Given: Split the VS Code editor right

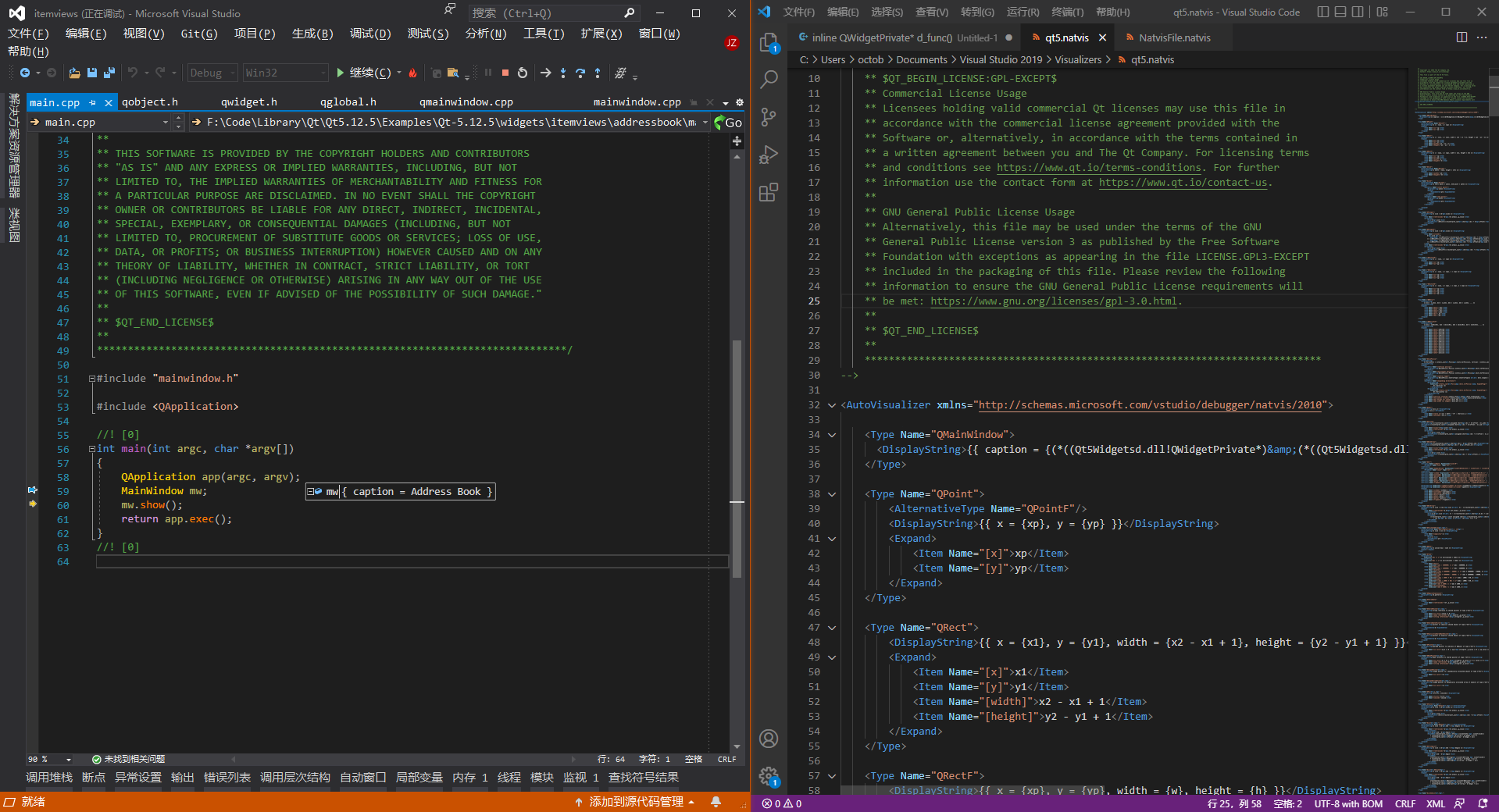Looking at the screenshot, I should click(x=1462, y=37).
